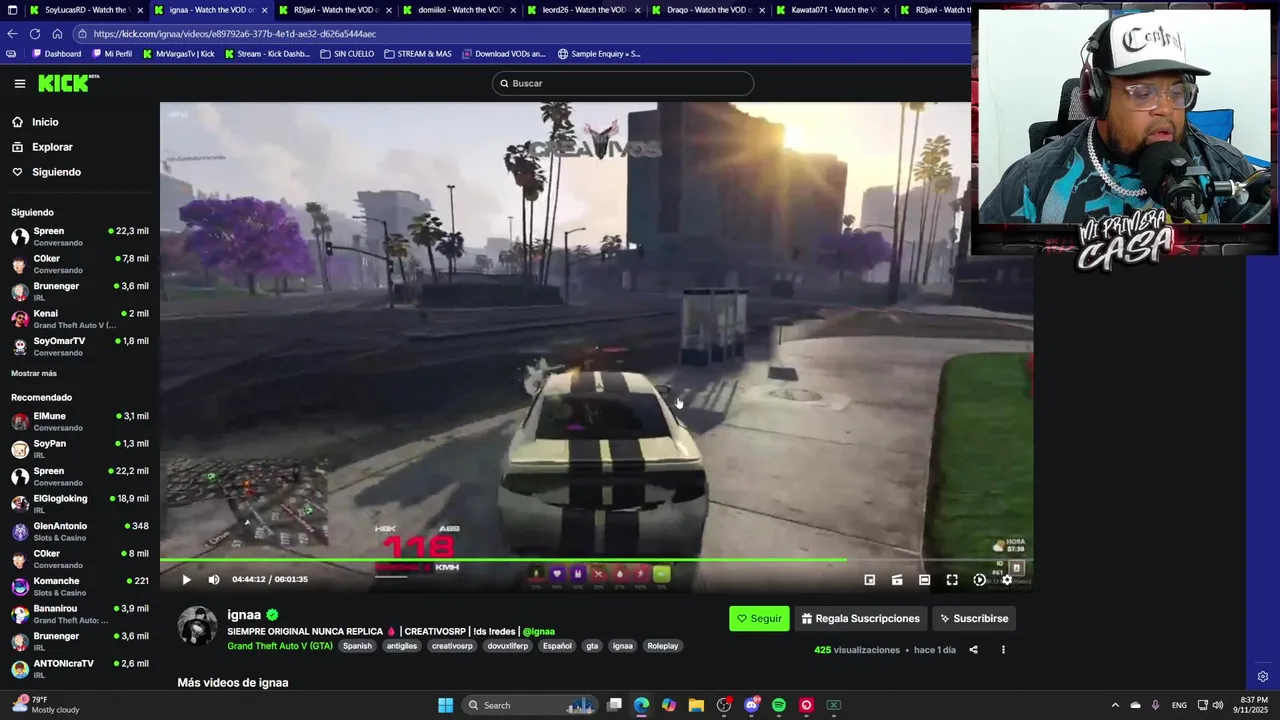The height and width of the screenshot is (720, 1280).
Task: Click Regala Suscripciones button
Action: [861, 618]
